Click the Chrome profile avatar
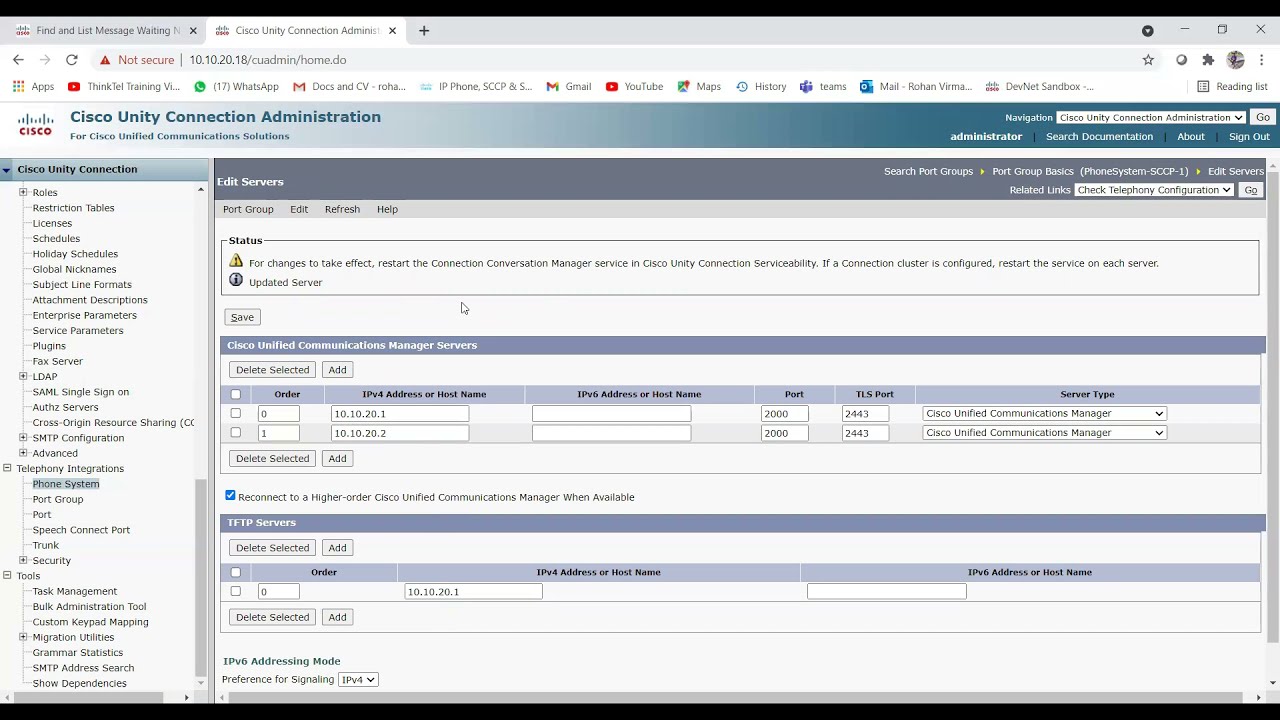1280x720 pixels. (1235, 60)
